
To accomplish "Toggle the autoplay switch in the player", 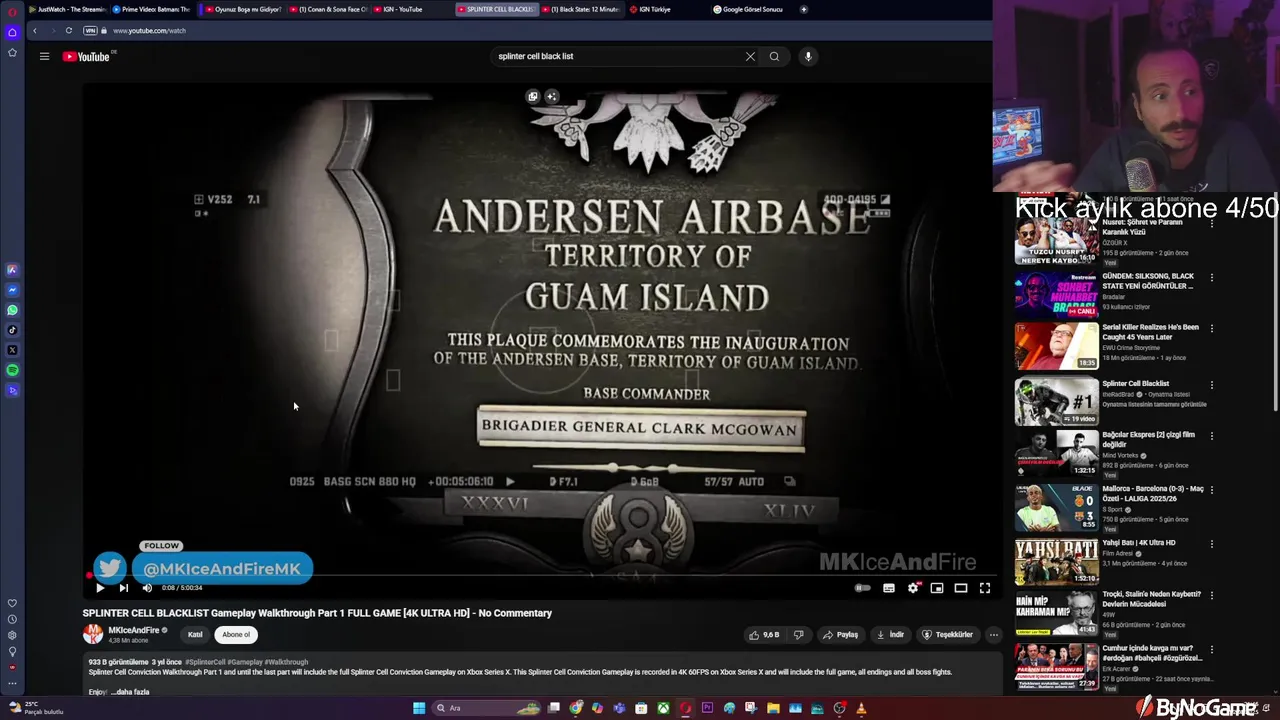I will point(862,588).
